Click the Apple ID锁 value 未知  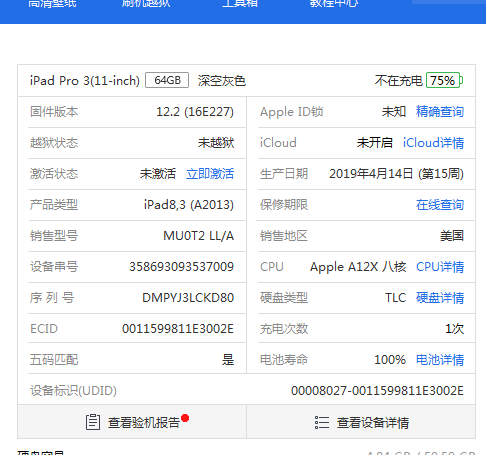coord(394,112)
